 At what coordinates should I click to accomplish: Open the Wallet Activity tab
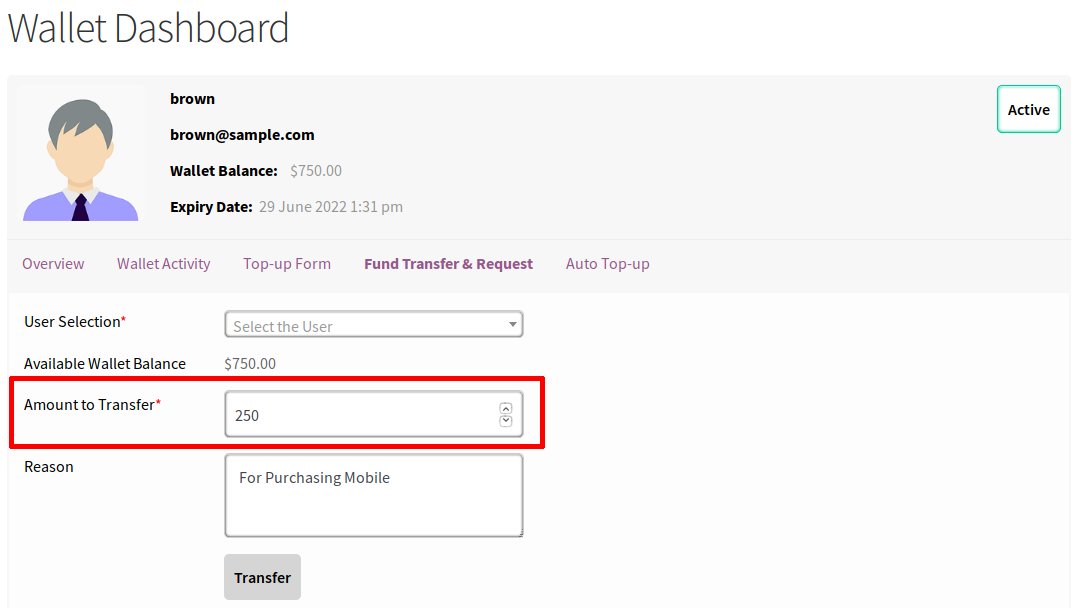coord(163,264)
